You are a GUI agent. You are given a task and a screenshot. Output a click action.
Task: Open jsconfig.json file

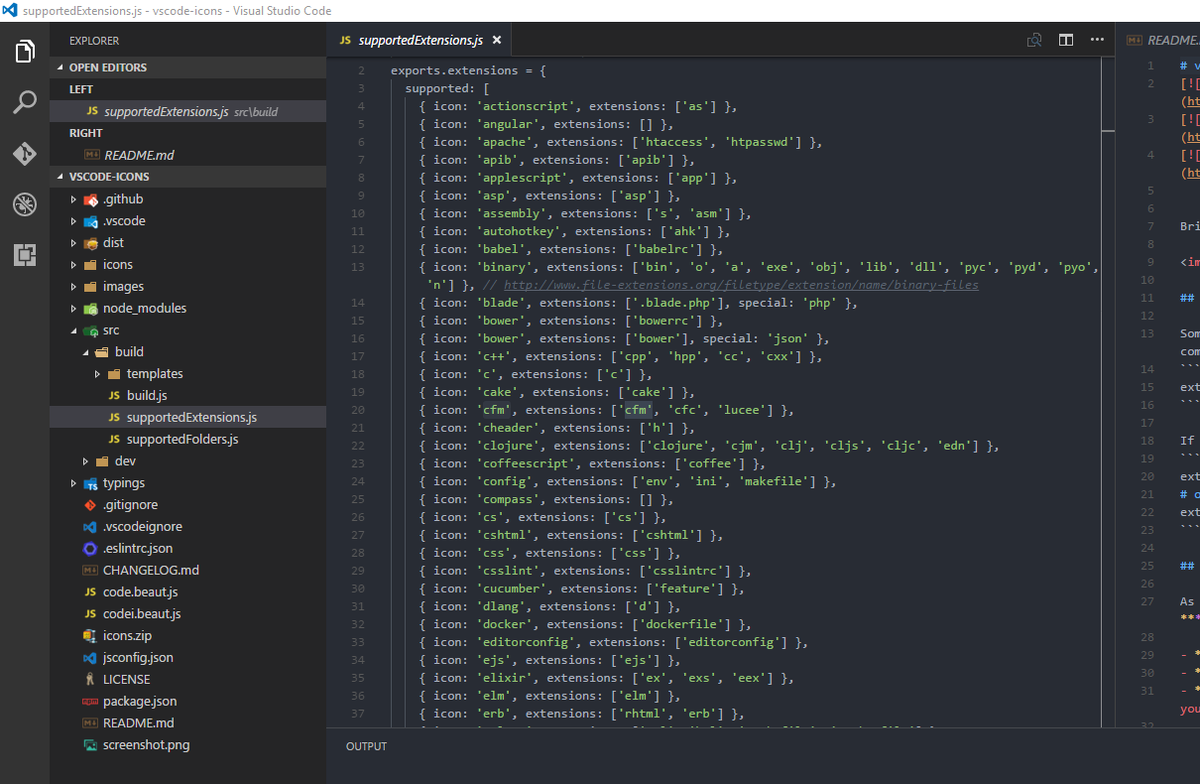coord(188,657)
